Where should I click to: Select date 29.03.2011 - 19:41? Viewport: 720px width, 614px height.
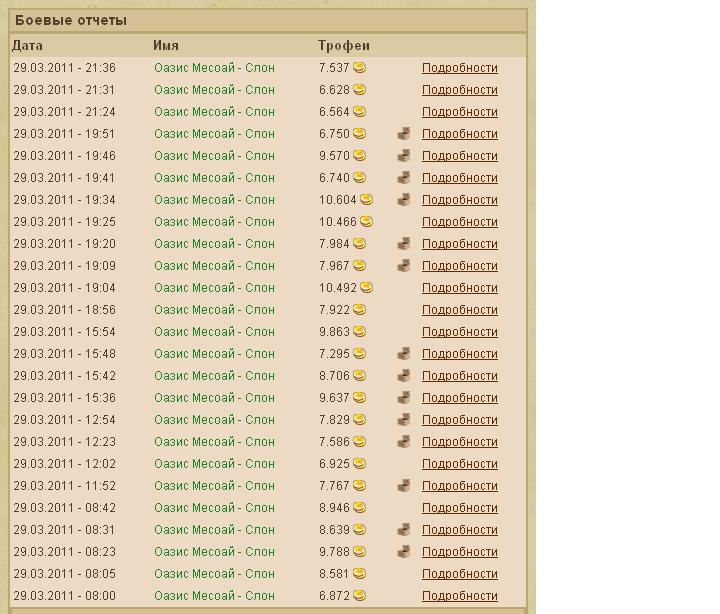64,178
